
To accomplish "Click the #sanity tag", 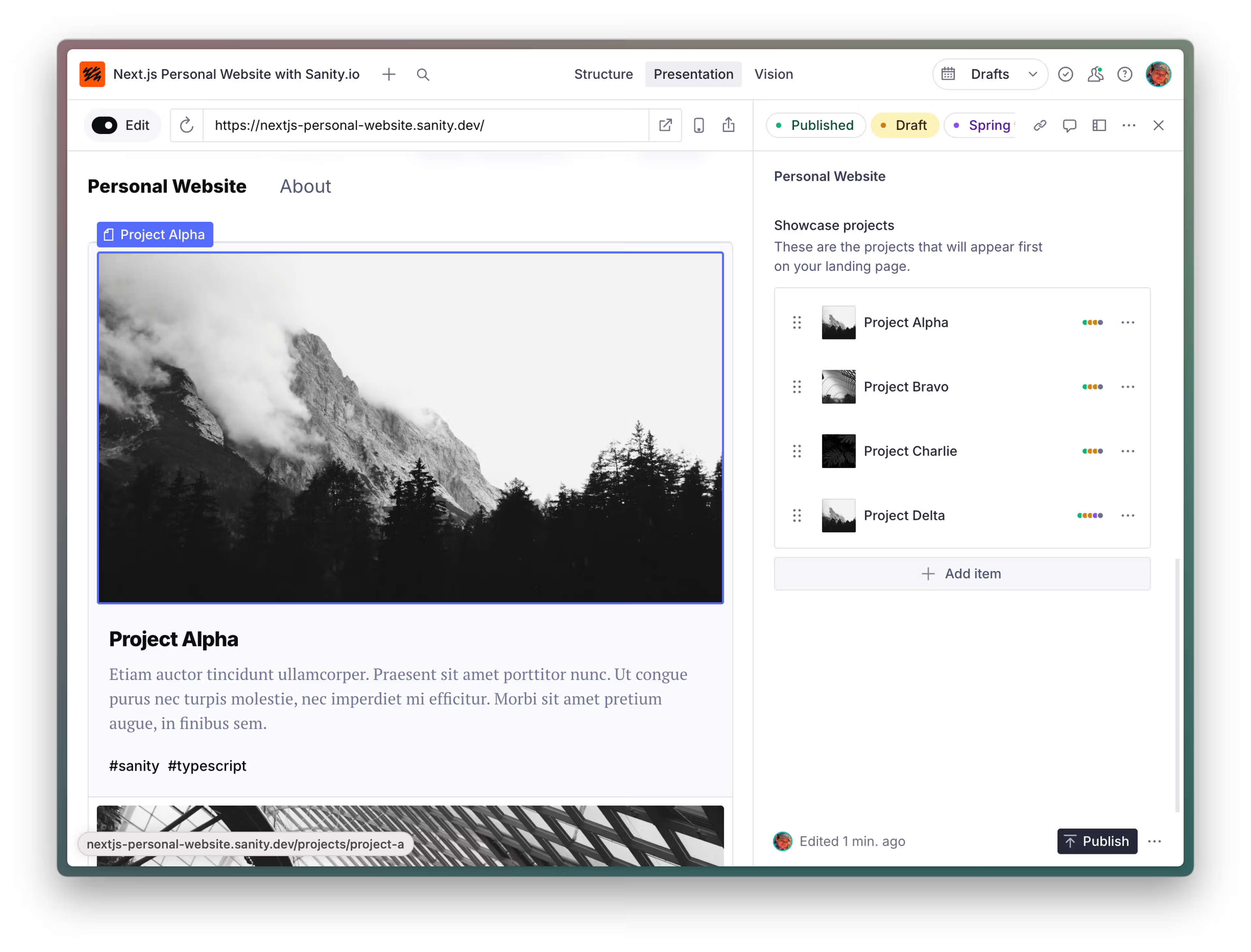I will 134,766.
